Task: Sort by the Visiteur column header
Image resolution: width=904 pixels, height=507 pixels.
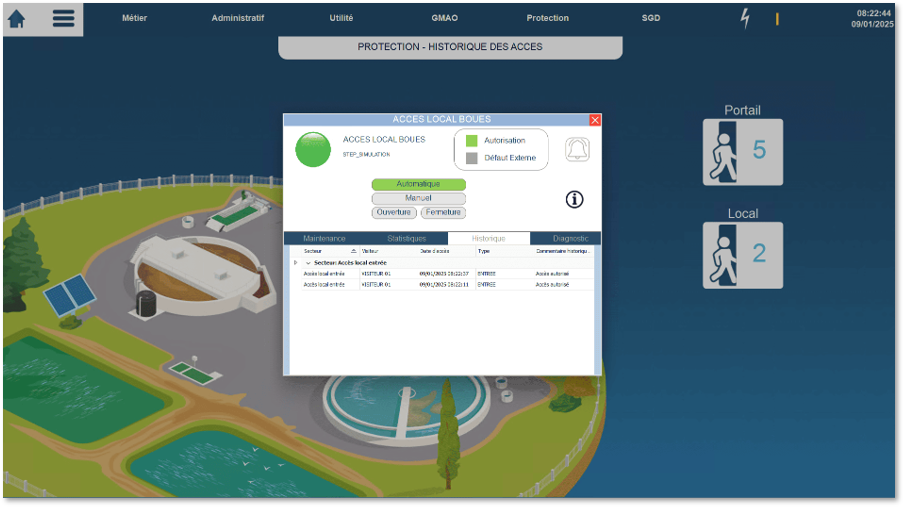Action: [389, 251]
